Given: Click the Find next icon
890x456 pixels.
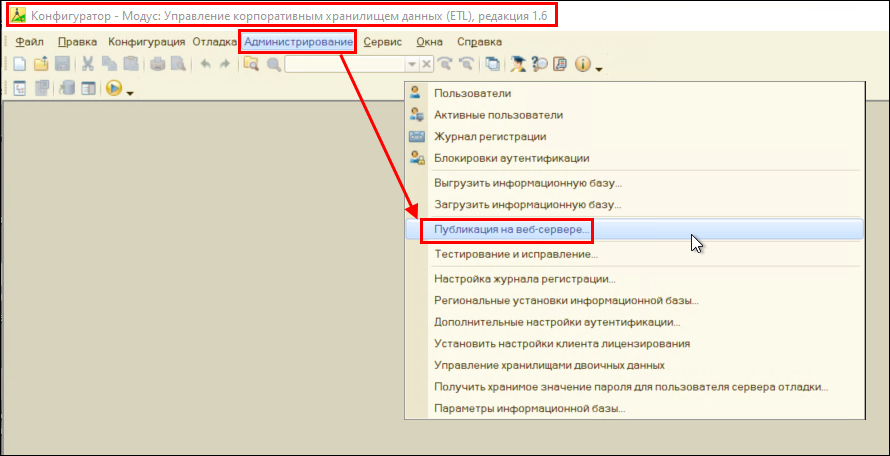Looking at the screenshot, I should coord(444,64).
